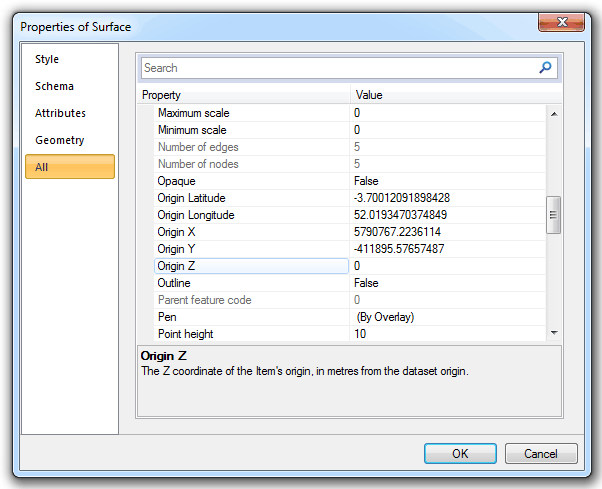Click the Point height value field
The width and height of the screenshot is (602, 489).
pyautogui.click(x=448, y=334)
